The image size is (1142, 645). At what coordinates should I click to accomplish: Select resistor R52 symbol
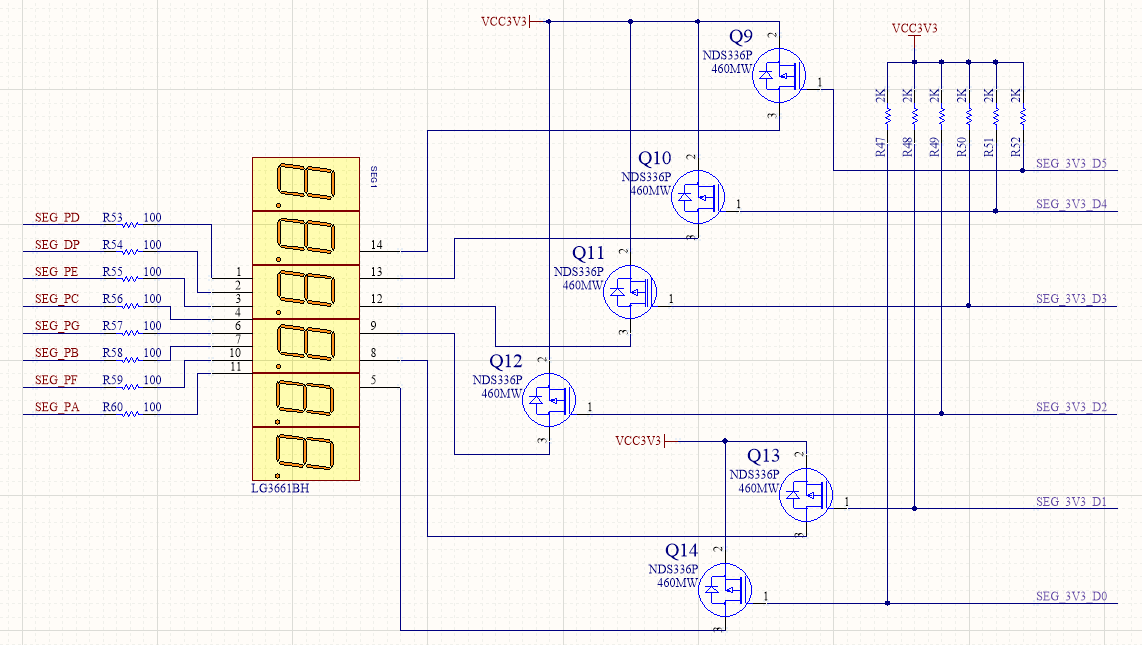(1023, 115)
